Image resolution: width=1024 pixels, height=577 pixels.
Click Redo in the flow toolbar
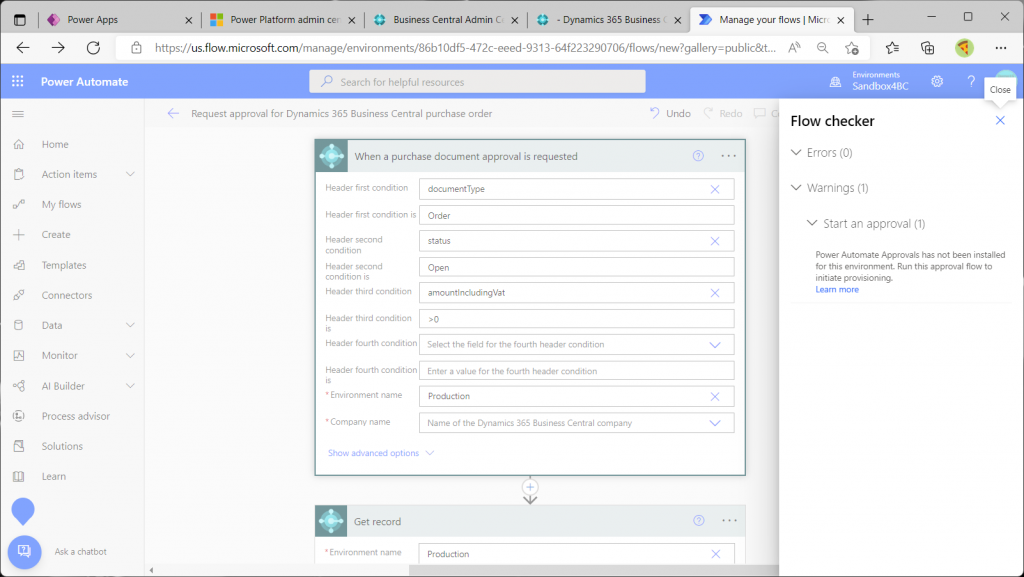pyautogui.click(x=723, y=114)
